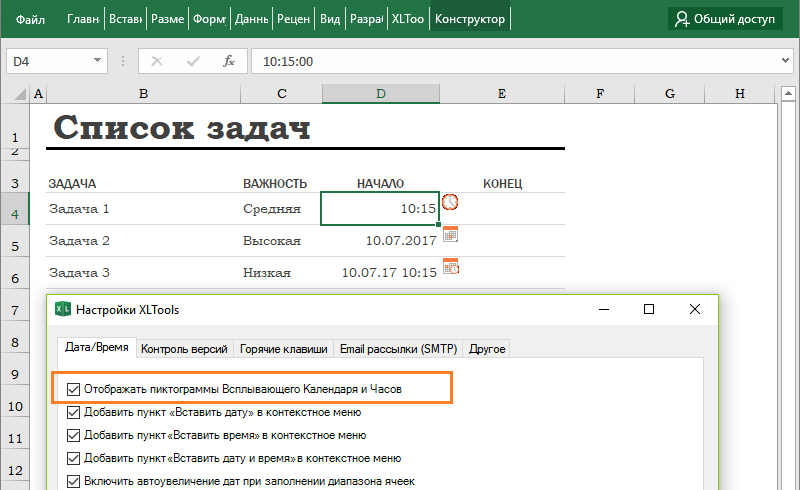This screenshot has width=800, height=490.
Task: Select the Дата/Время settings tab
Action: pyautogui.click(x=96, y=347)
